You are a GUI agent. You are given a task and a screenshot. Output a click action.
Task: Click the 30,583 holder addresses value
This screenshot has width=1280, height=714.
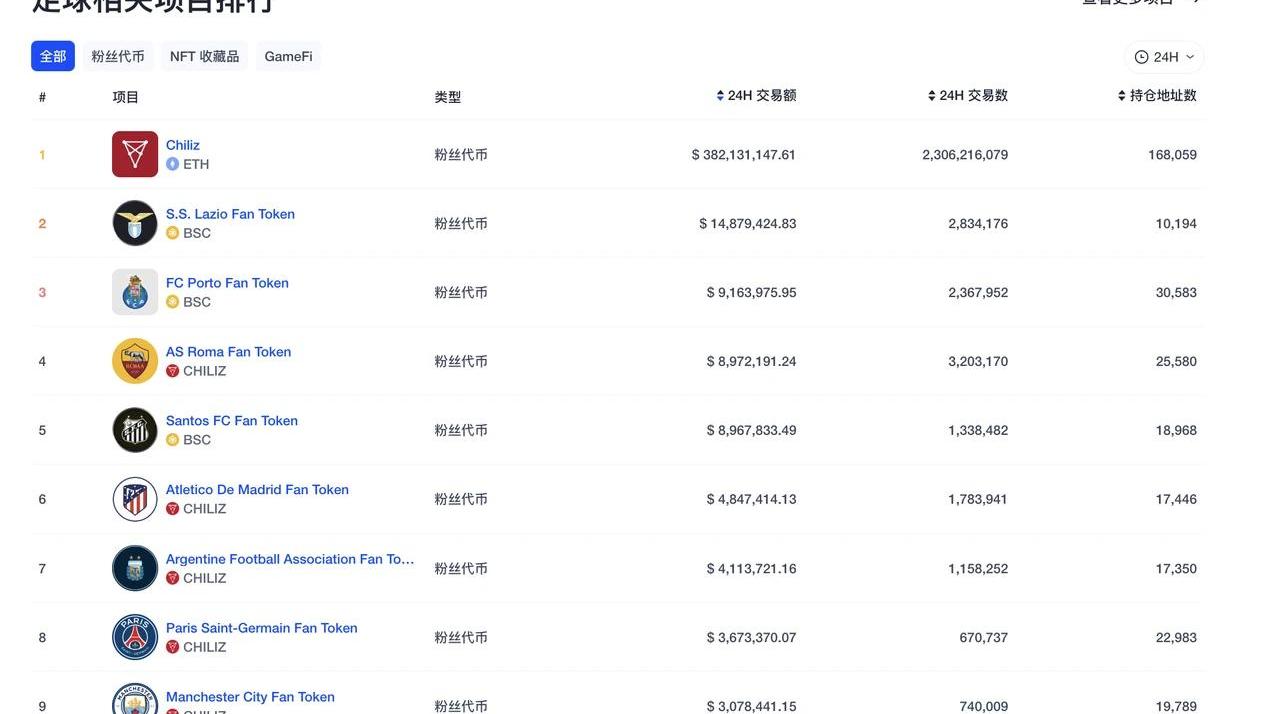pyautogui.click(x=1176, y=293)
